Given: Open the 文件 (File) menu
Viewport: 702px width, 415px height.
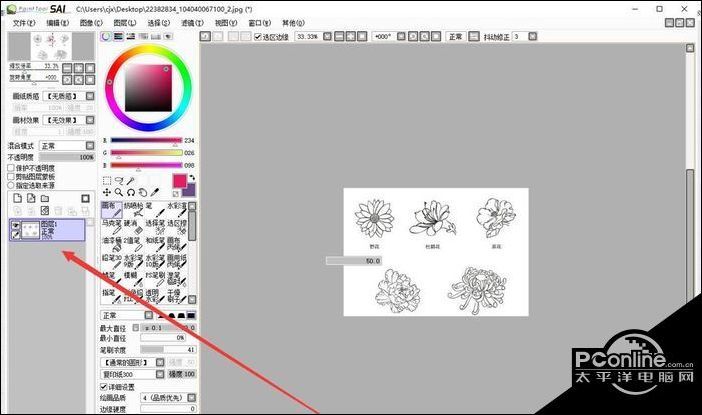Looking at the screenshot, I should (24, 23).
